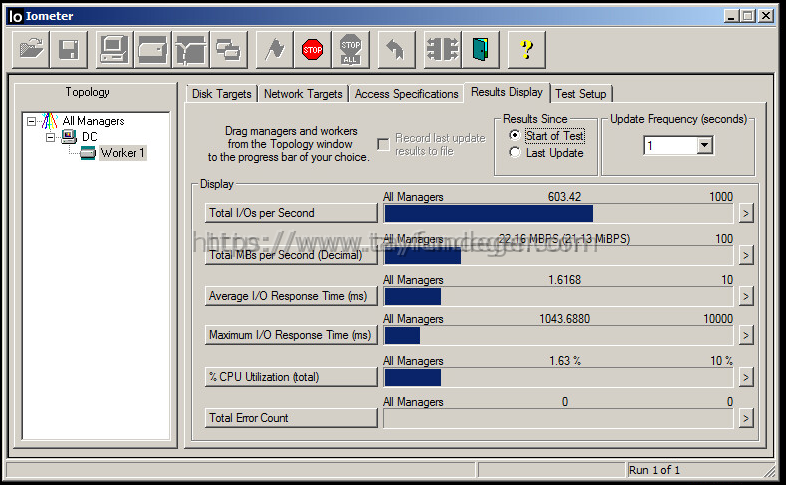Screen dimensions: 786x485
Task: Select Worker 1 in the topology tree
Action: 122,153
